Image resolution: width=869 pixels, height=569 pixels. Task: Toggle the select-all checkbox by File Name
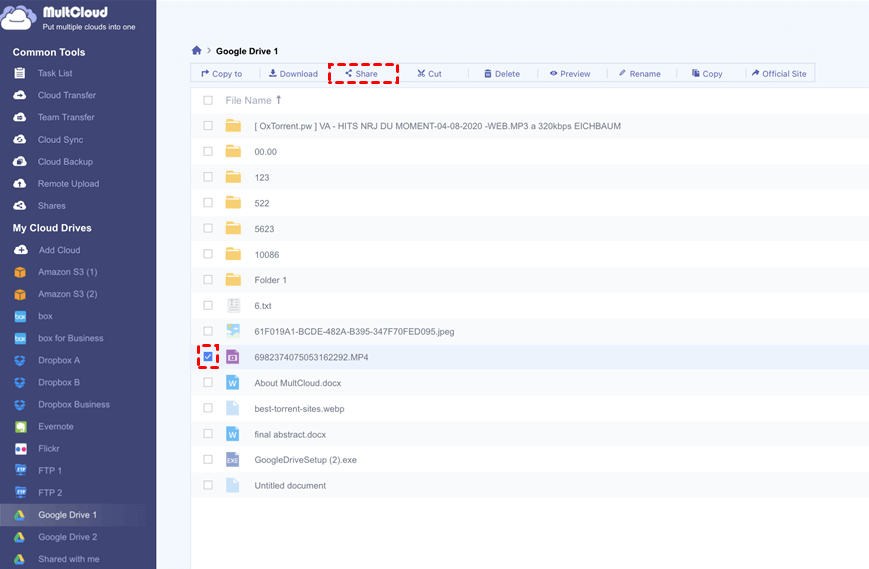[x=208, y=100]
